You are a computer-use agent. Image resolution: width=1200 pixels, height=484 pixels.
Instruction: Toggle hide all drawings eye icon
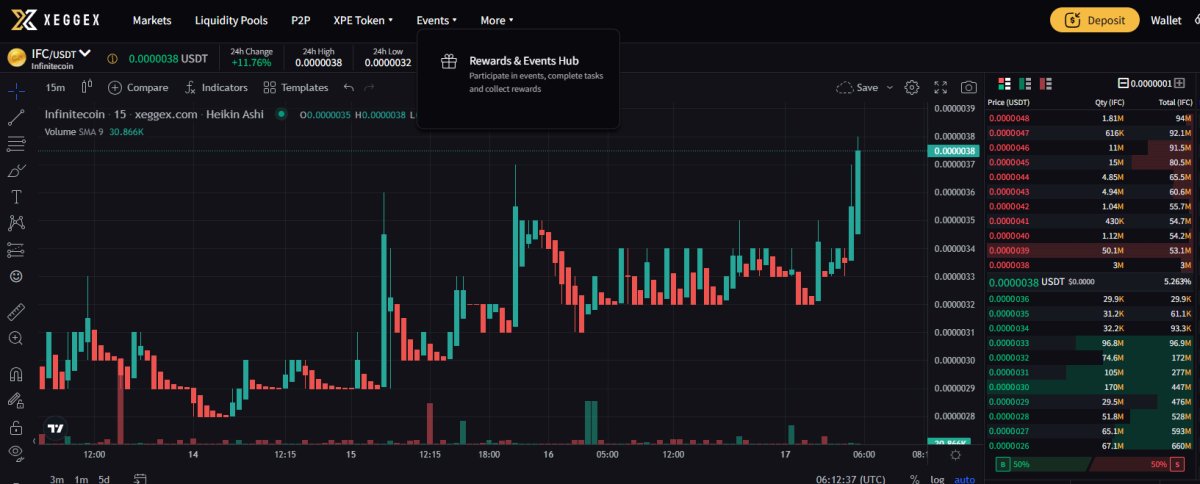pos(15,454)
